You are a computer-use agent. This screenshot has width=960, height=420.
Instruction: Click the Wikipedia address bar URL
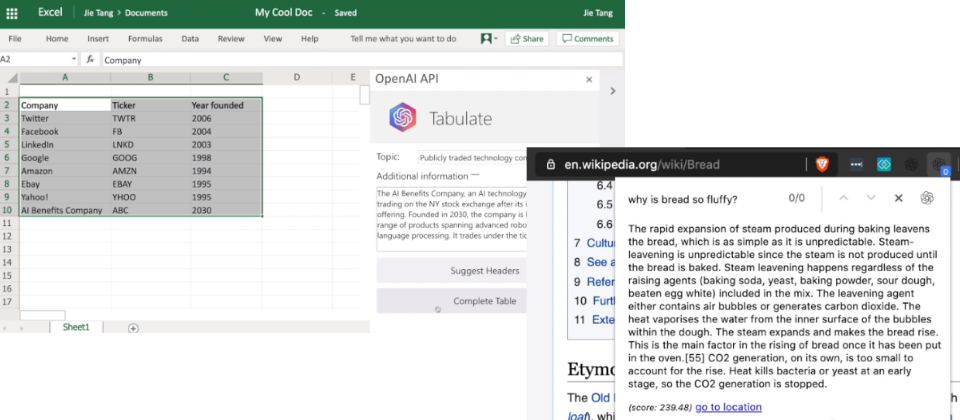642,164
